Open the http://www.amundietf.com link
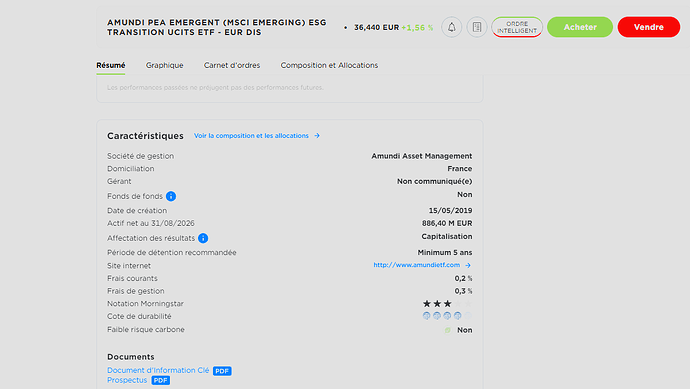690x389 pixels. 417,265
